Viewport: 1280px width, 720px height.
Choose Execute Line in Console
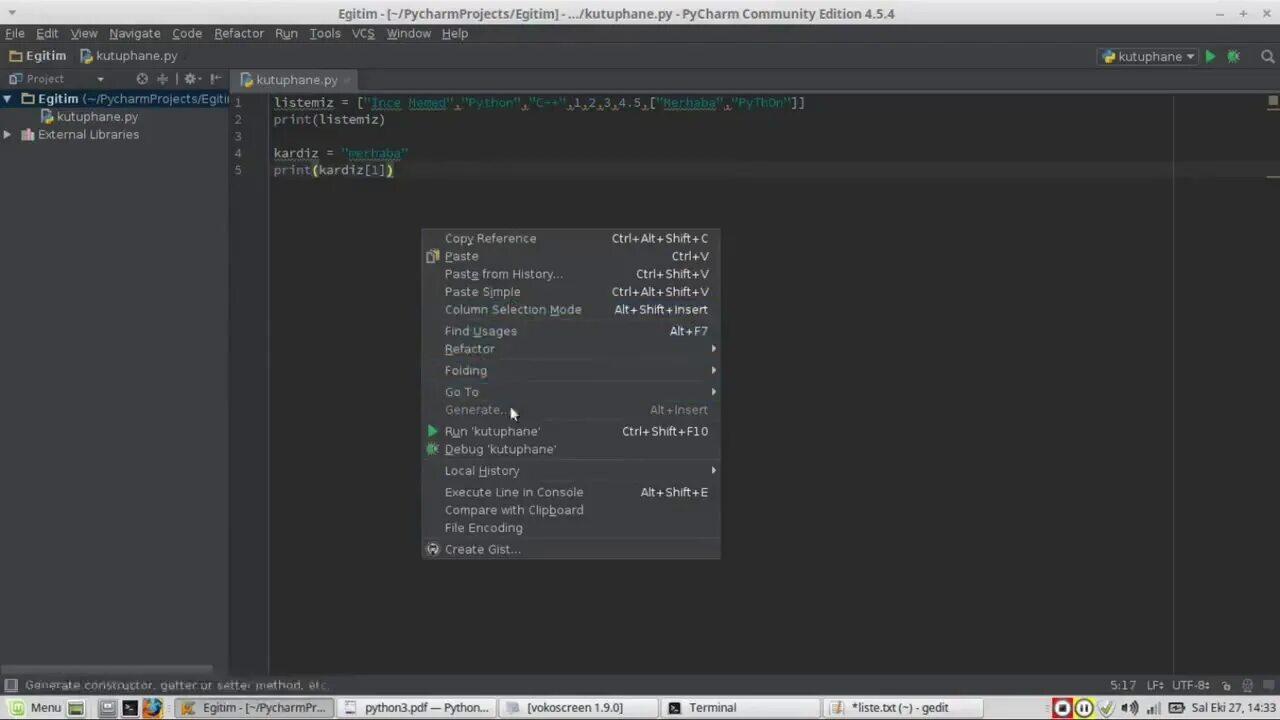[570, 492]
